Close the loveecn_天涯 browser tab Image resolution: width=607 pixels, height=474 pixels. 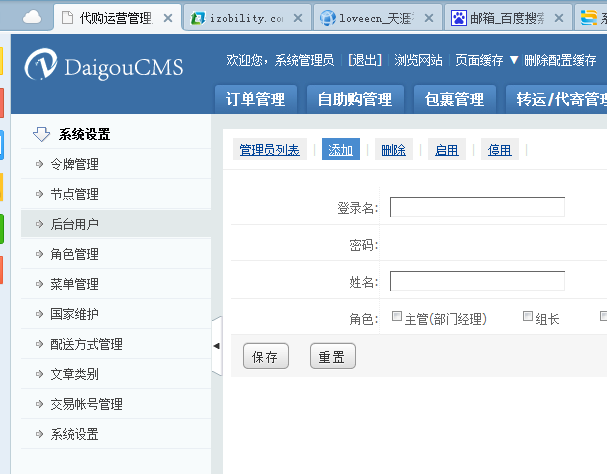(x=429, y=18)
